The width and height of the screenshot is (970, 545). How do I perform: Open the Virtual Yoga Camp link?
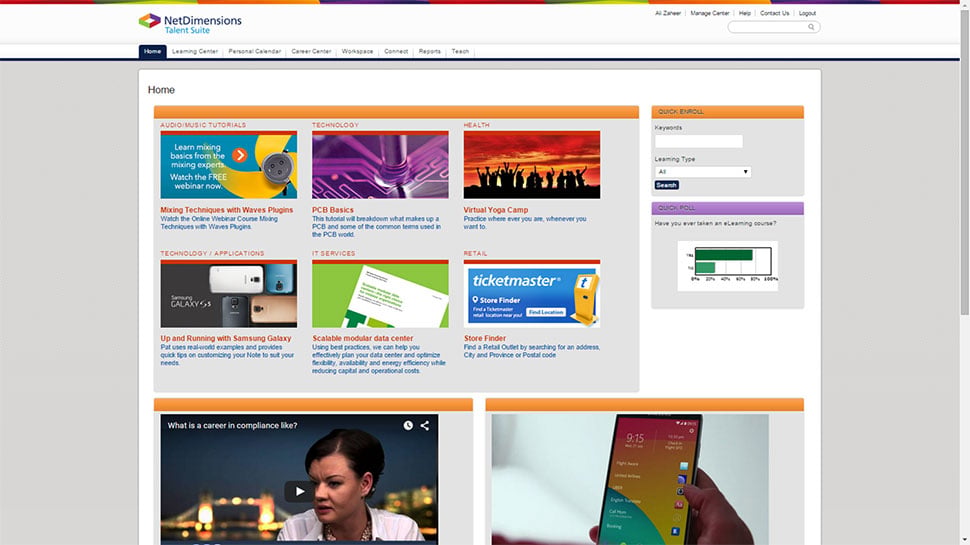[x=496, y=210]
